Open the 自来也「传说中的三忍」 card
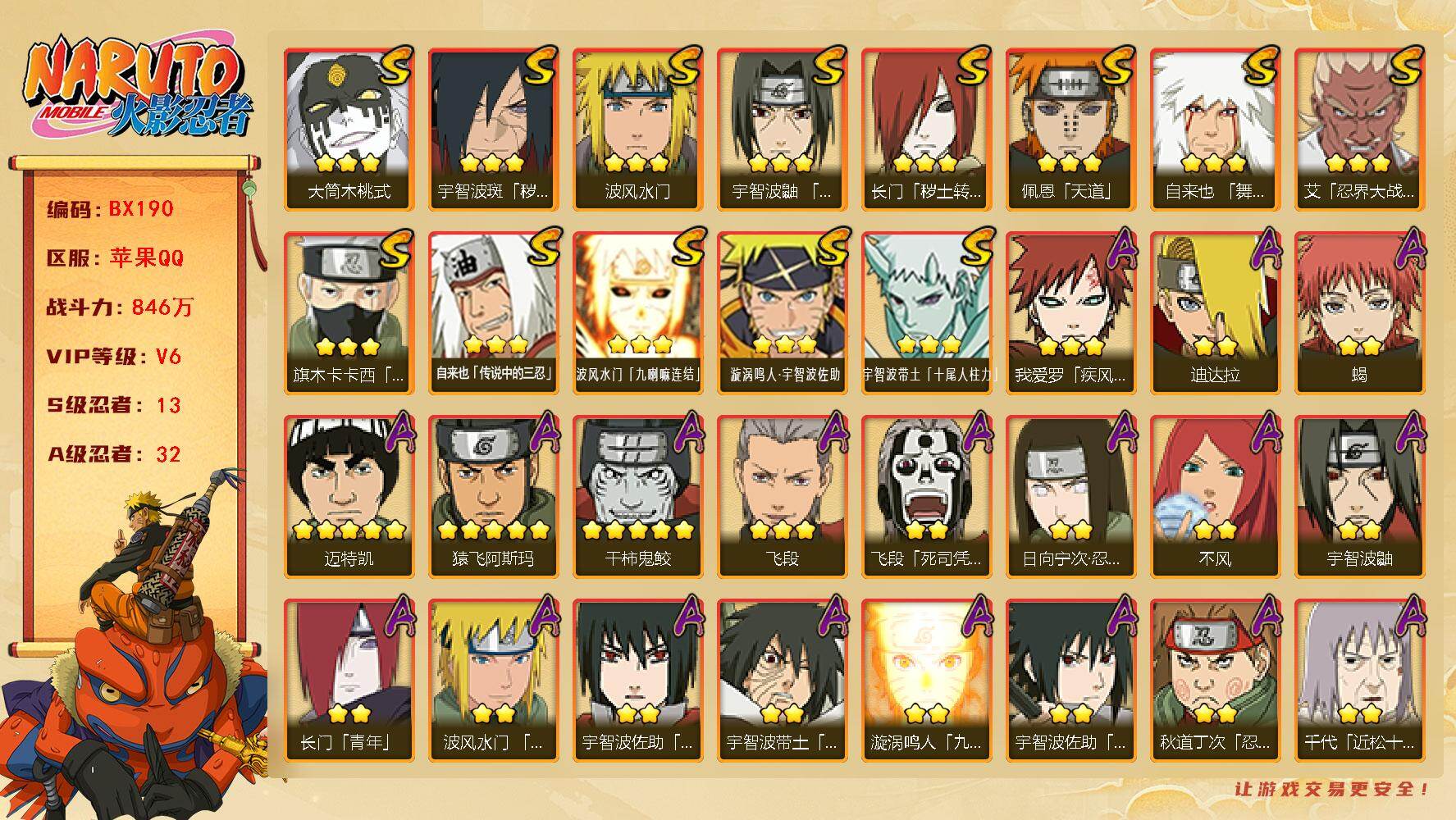The image size is (1456, 820). (x=493, y=312)
